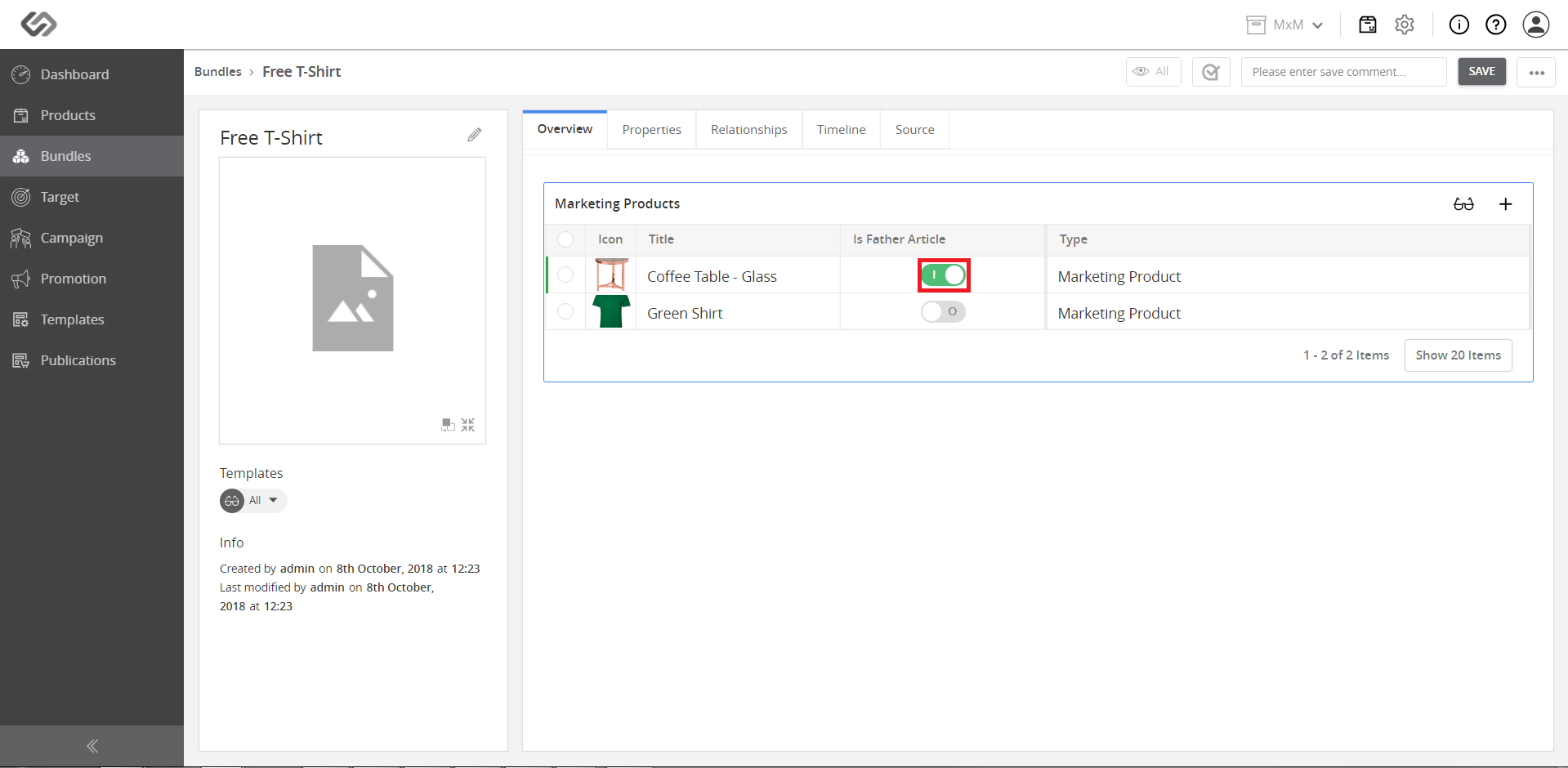Switch to the Overview tab
The image size is (1568, 768).
tap(565, 129)
